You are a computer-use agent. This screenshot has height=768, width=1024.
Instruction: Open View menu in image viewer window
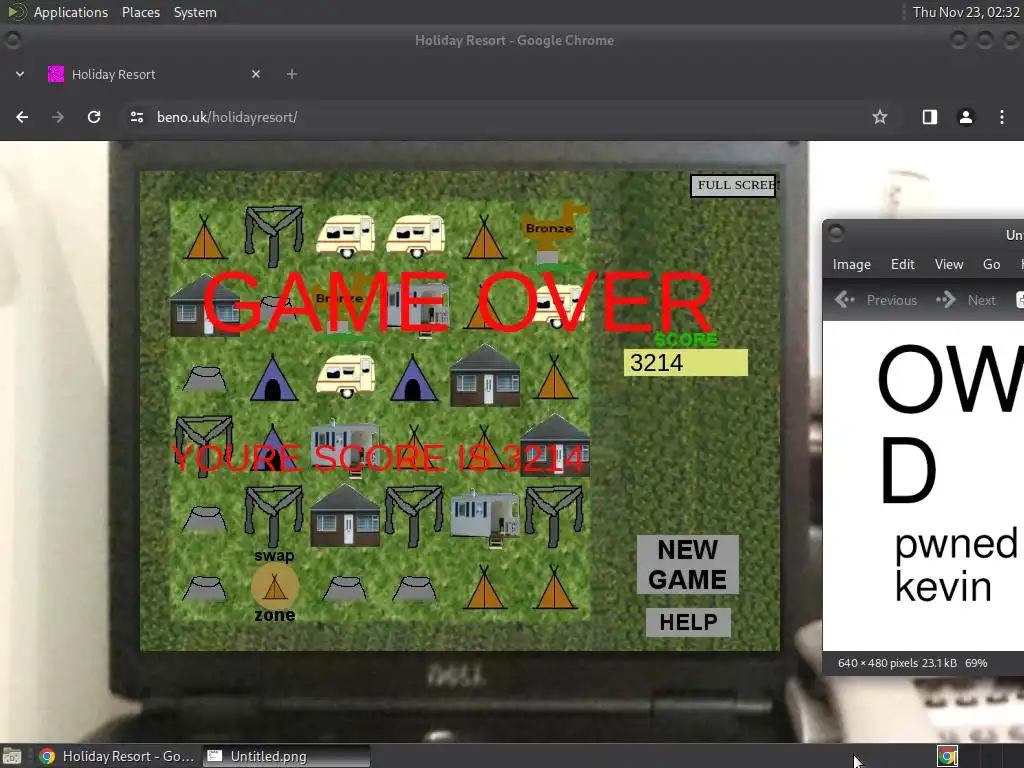(x=949, y=264)
